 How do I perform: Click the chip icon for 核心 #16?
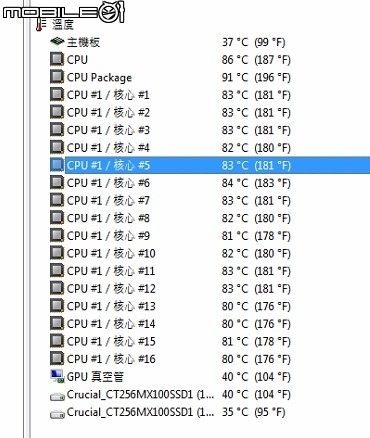point(57,359)
